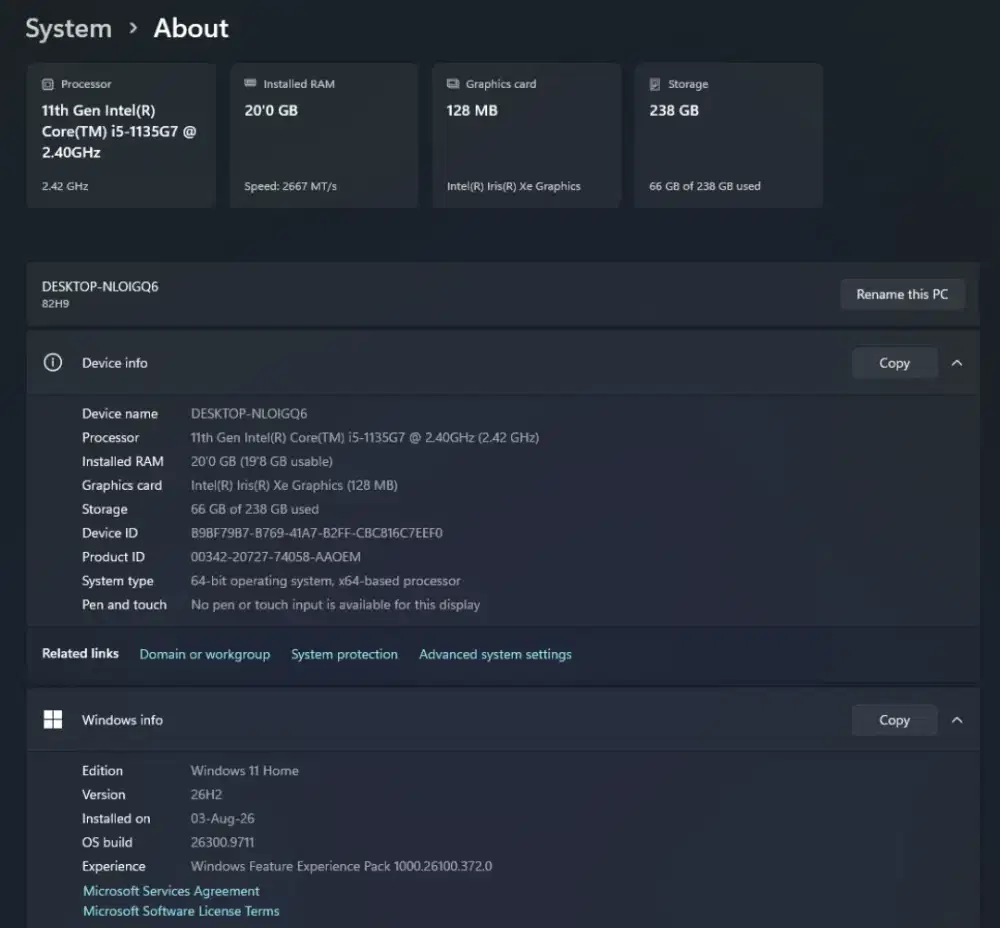This screenshot has width=1000, height=928.
Task: Click Processor value row in Device info
Action: pos(365,438)
